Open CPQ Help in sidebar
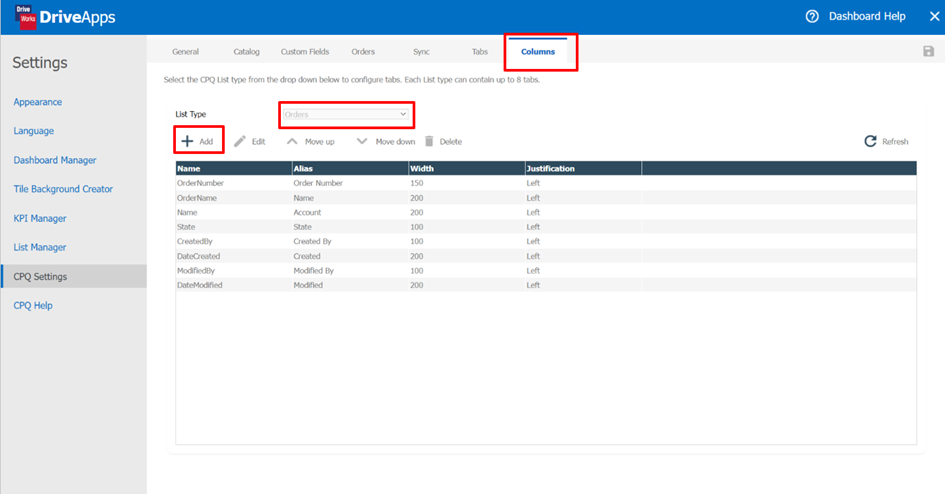945x494 pixels. tap(33, 305)
